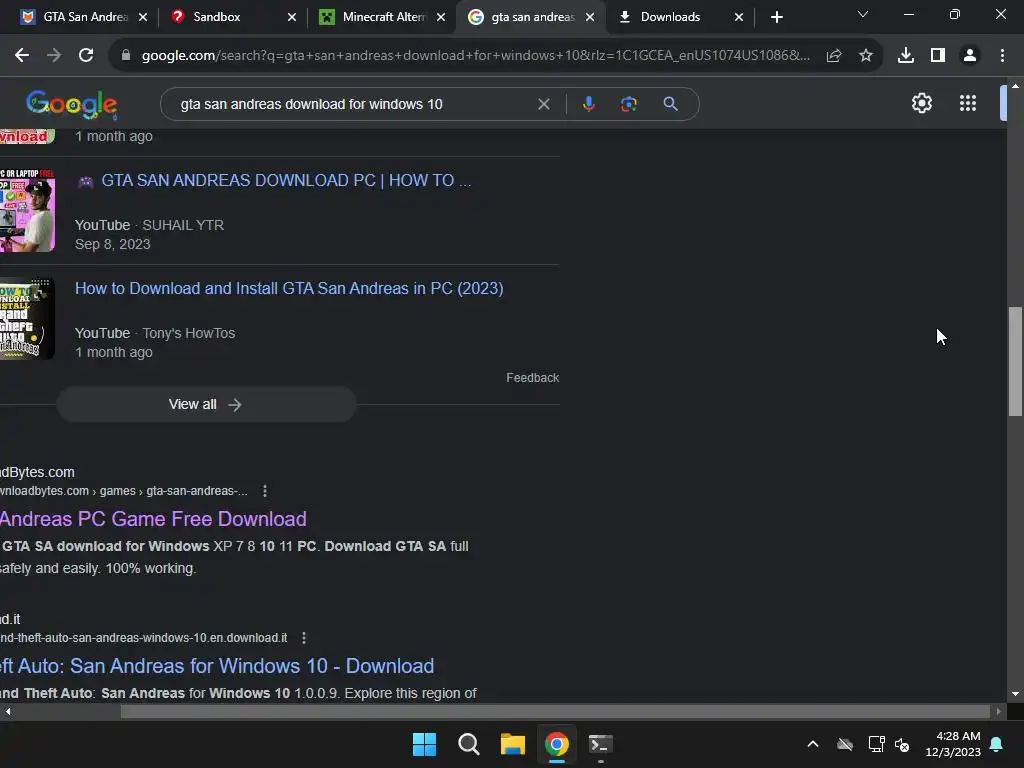Open Windows taskbar search
1024x768 pixels.
click(468, 744)
